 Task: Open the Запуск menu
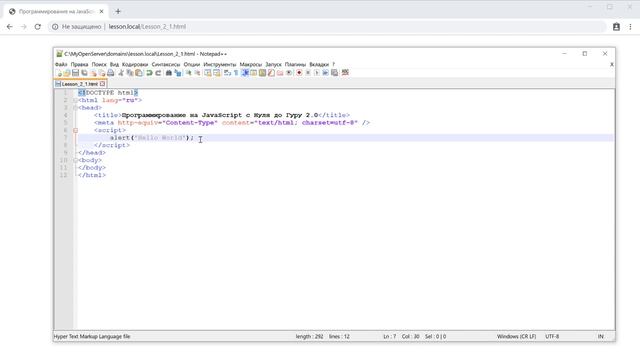[273, 64]
